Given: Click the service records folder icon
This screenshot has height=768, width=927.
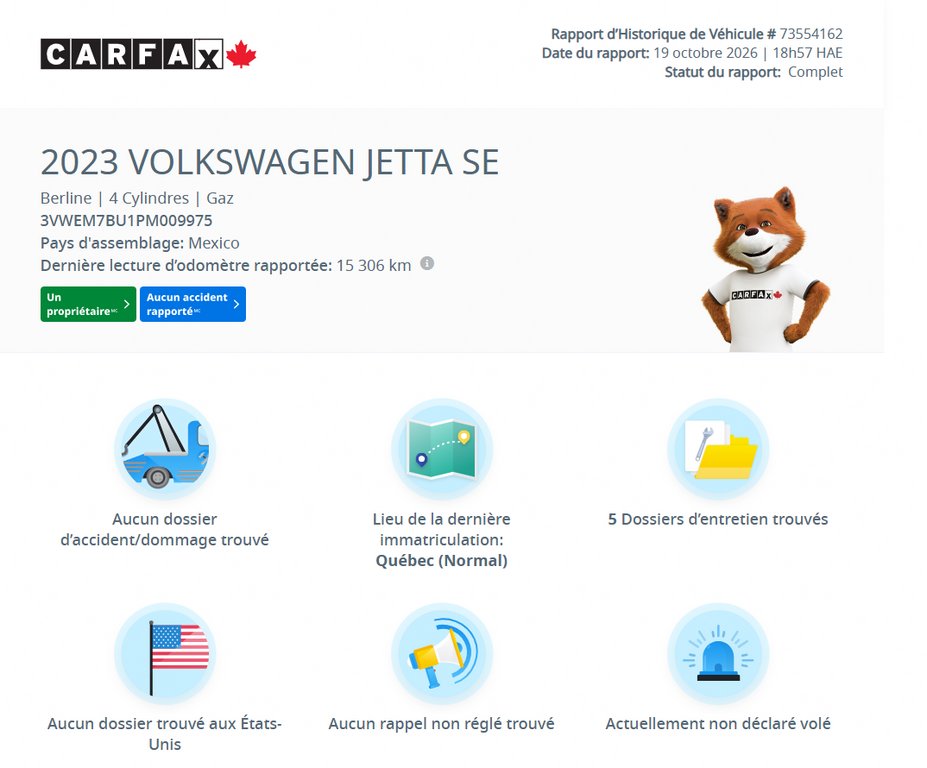Looking at the screenshot, I should click(718, 449).
